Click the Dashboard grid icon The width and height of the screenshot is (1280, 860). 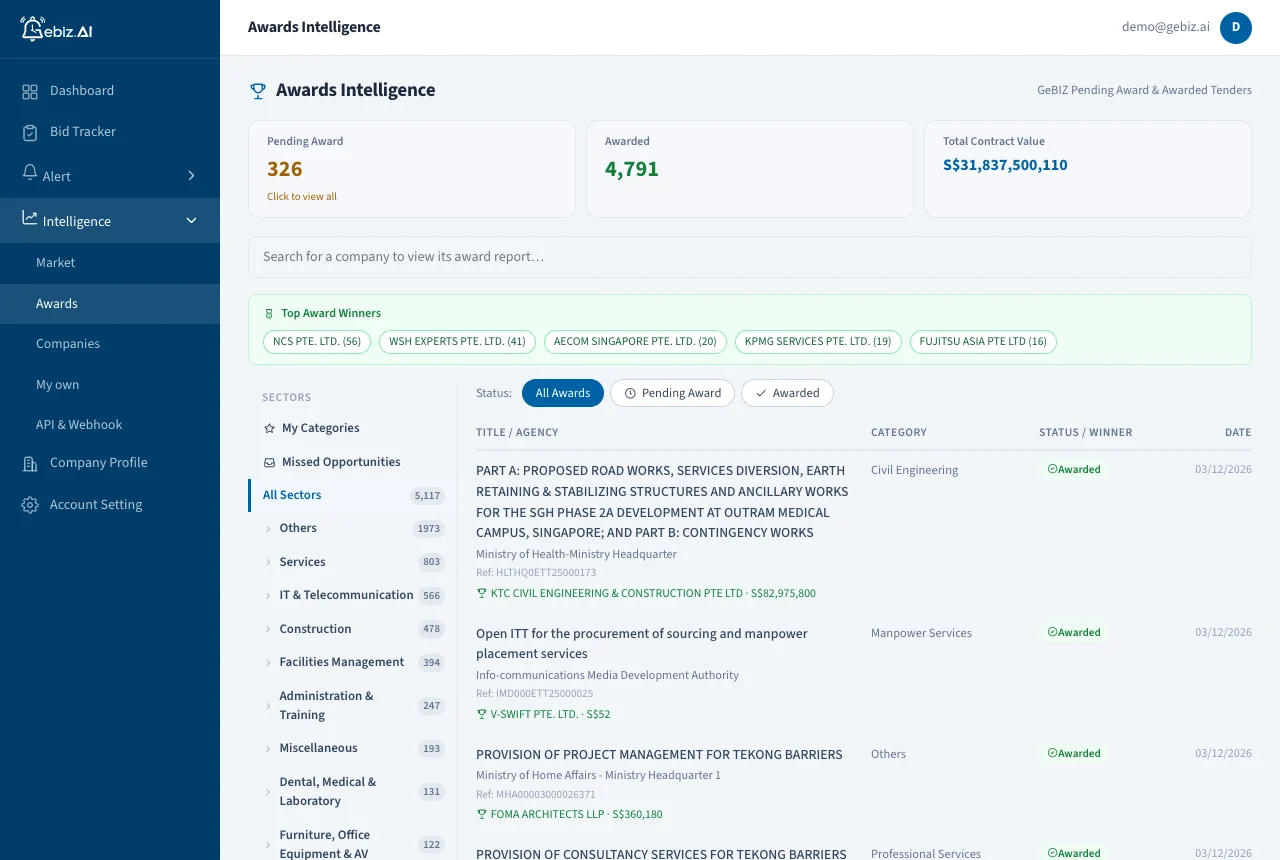click(30, 91)
